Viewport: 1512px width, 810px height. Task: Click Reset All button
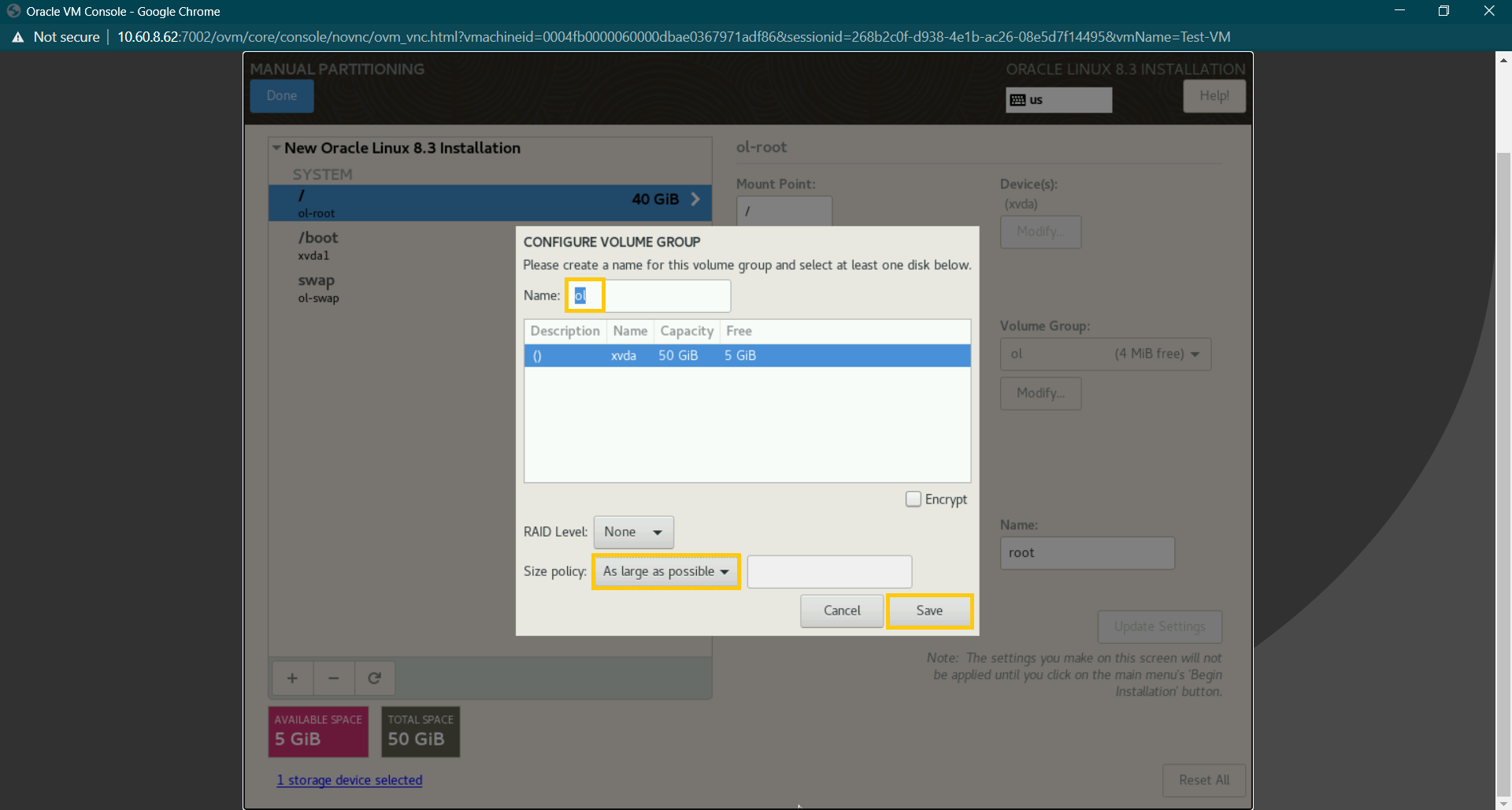point(1204,780)
